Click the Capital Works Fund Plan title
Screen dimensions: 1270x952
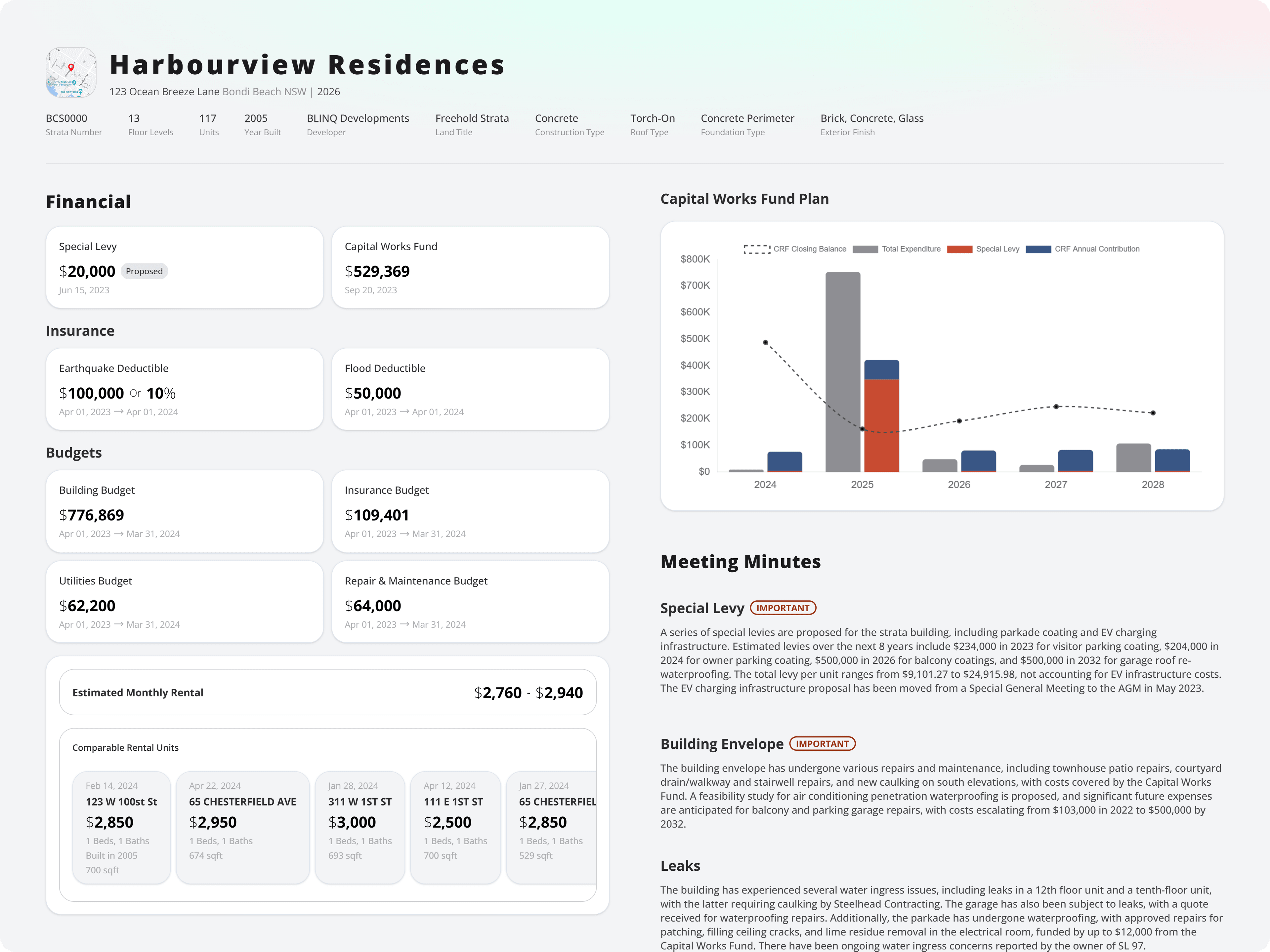tap(745, 199)
